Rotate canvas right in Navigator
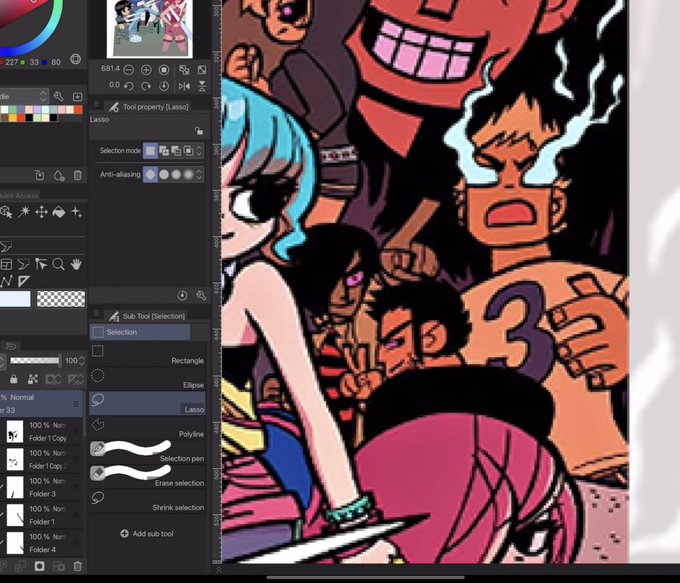The width and height of the screenshot is (680, 583). [146, 86]
